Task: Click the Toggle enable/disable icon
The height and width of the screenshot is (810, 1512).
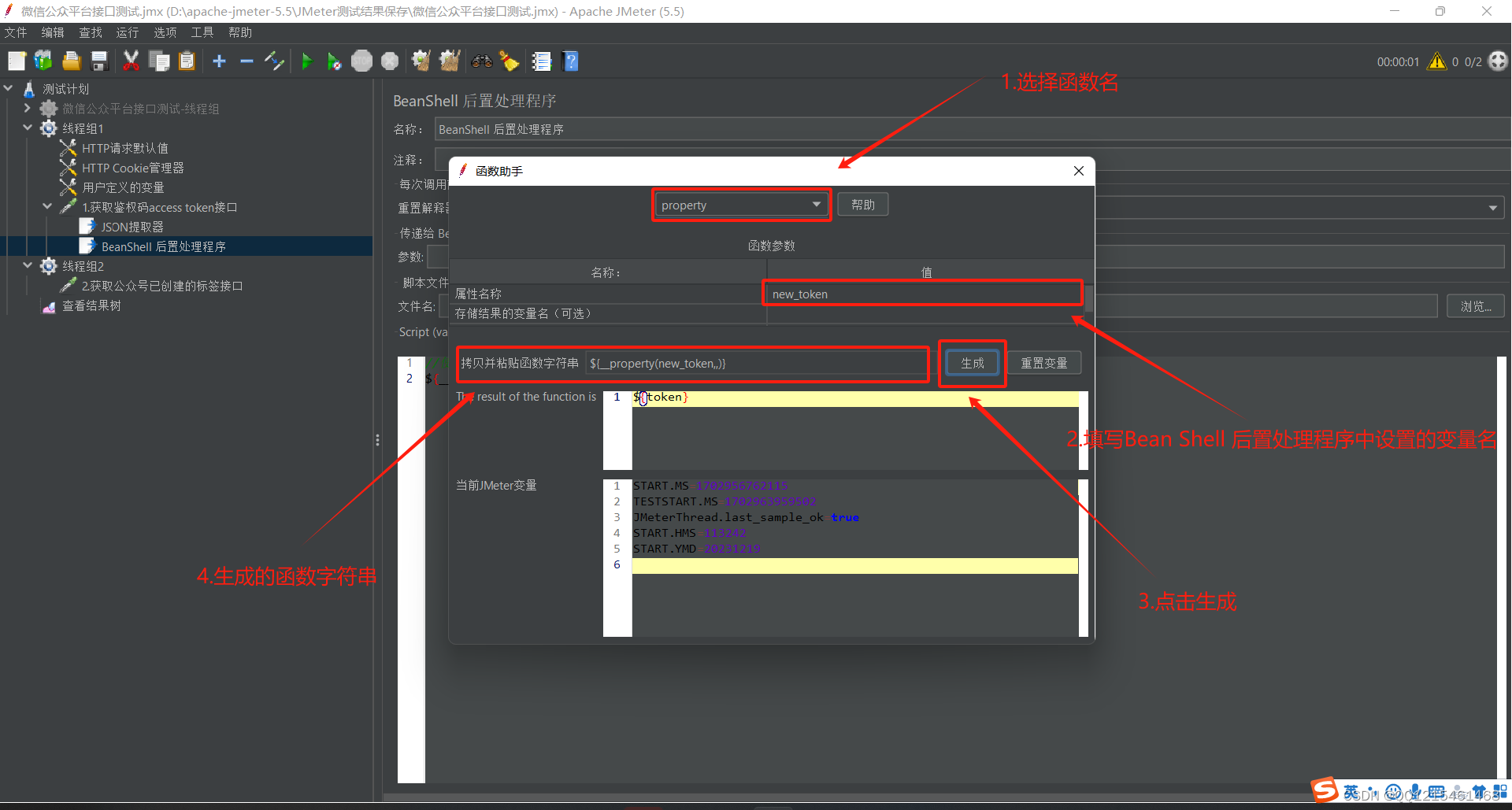Action: 274,61
